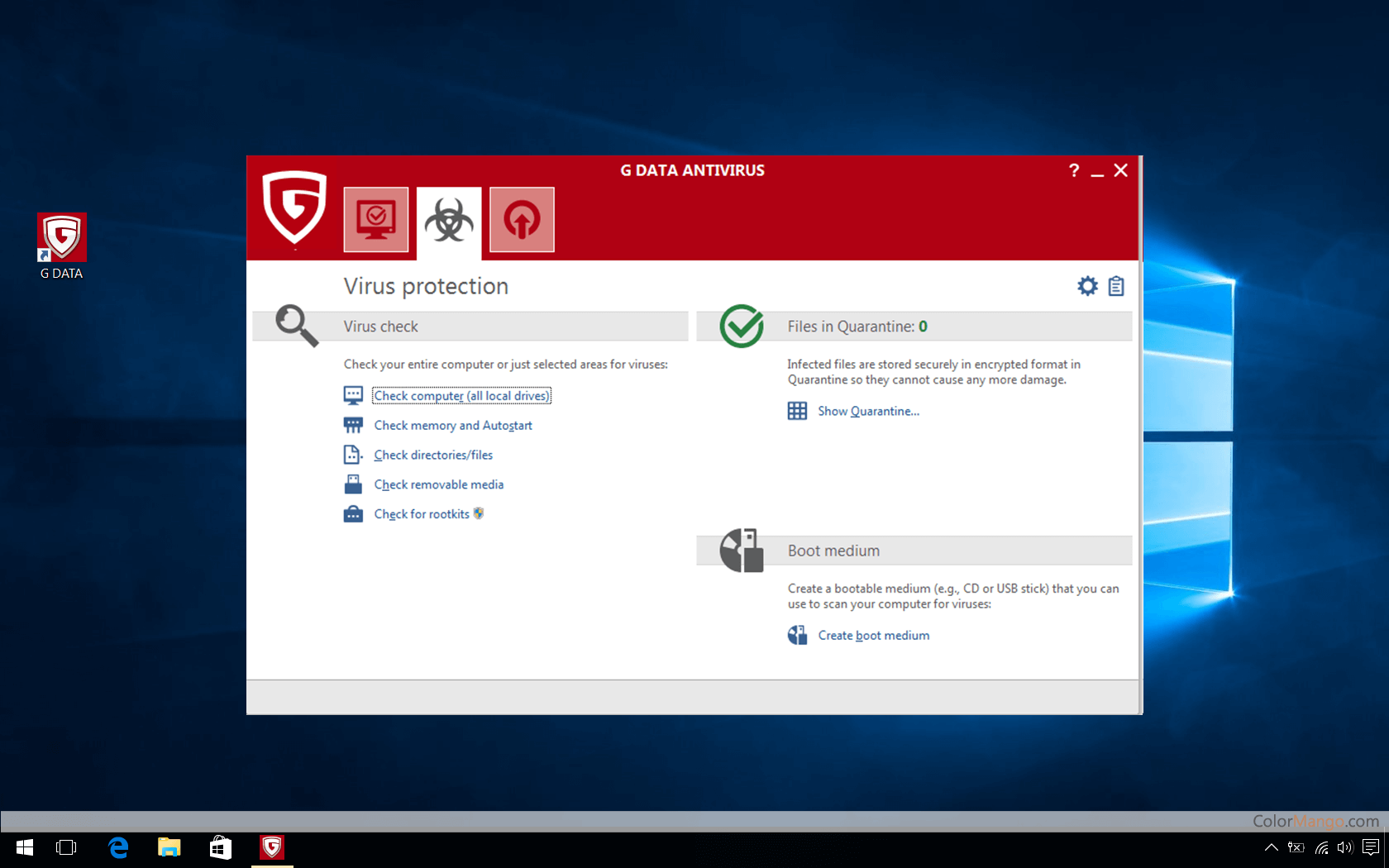Open settings via the gear icon
This screenshot has width=1389, height=868.
(1087, 286)
